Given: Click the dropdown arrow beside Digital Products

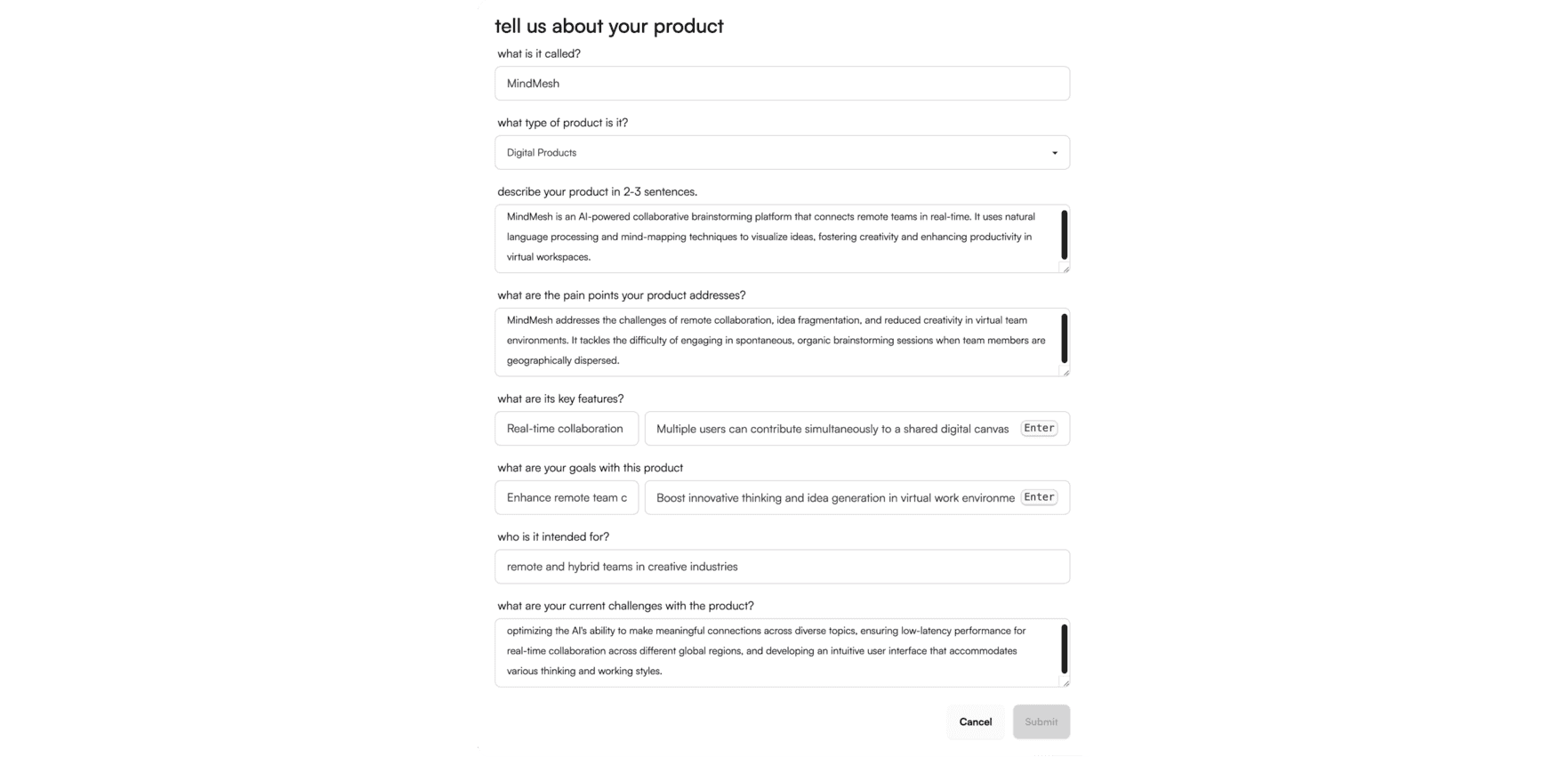Looking at the screenshot, I should (1055, 153).
